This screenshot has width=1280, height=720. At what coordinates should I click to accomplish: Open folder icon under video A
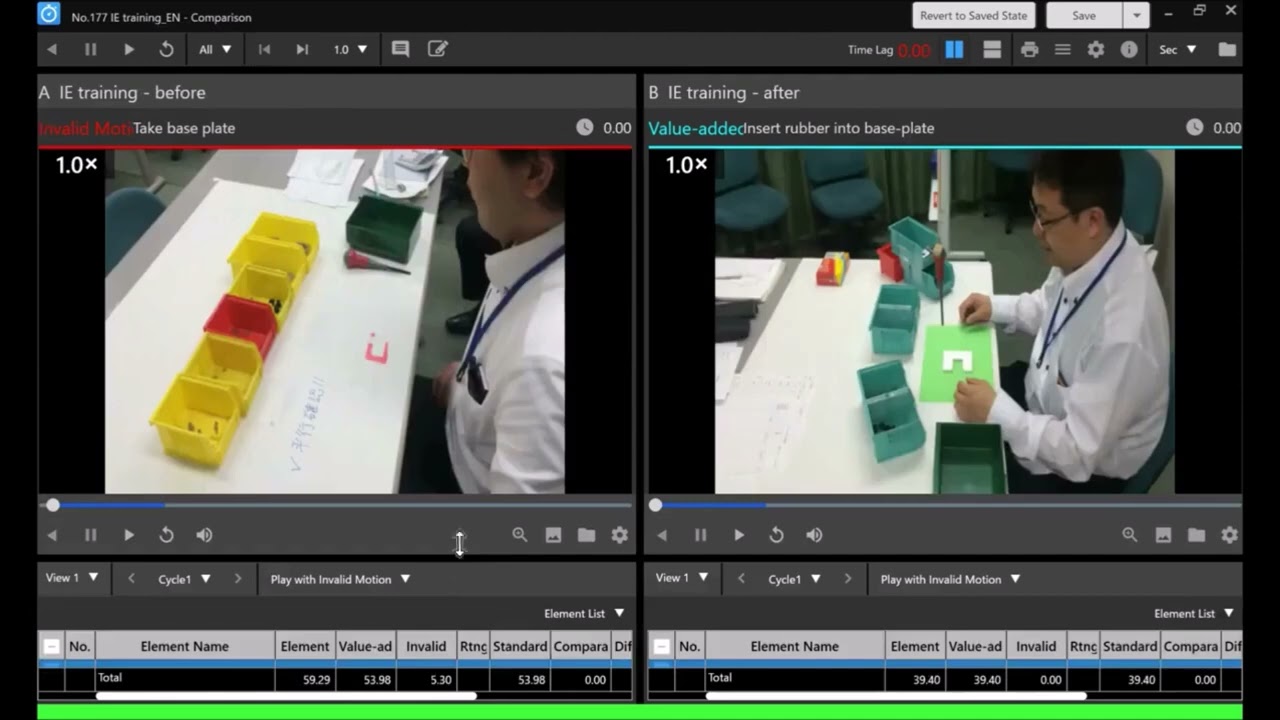[586, 535]
